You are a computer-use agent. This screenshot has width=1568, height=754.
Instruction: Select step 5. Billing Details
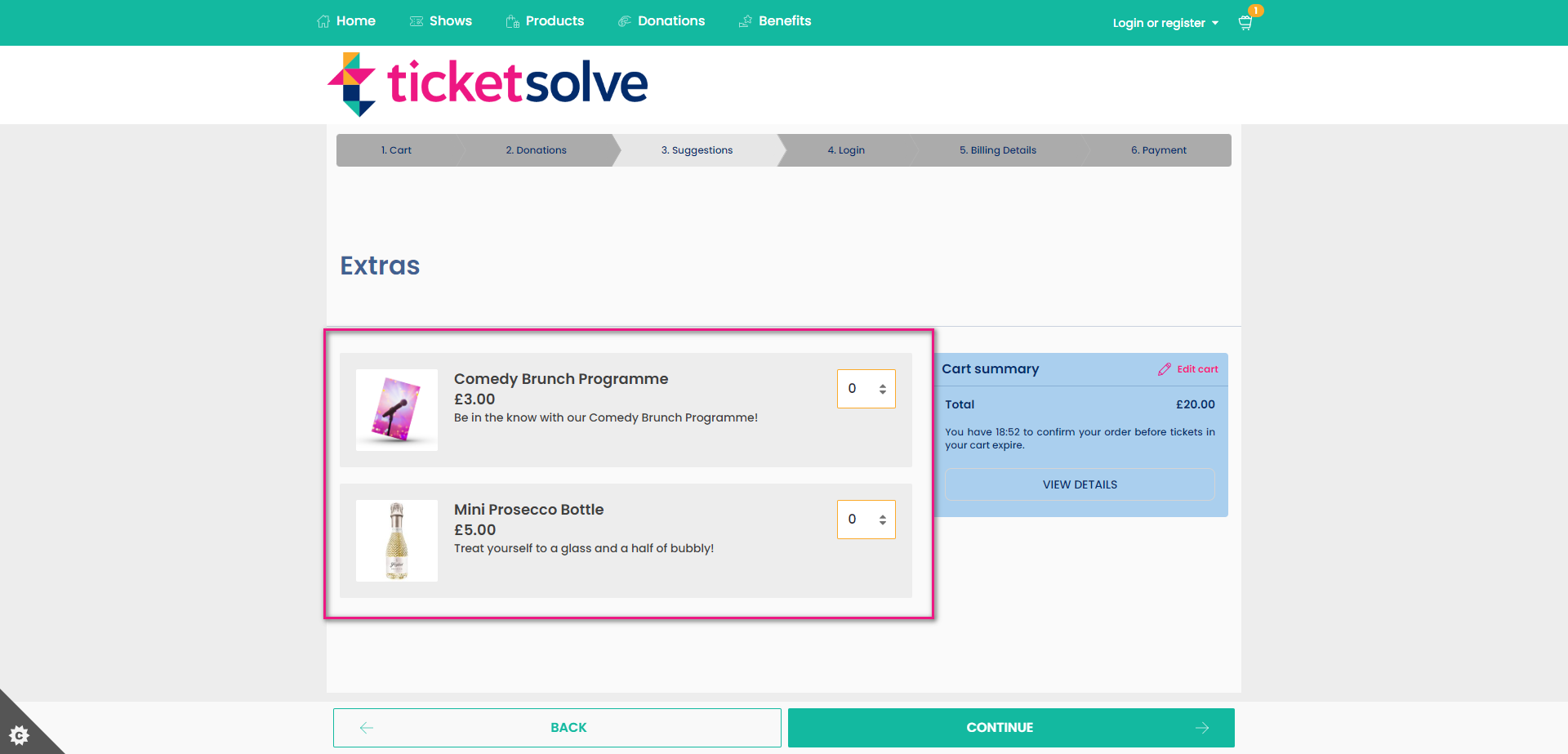coord(998,150)
